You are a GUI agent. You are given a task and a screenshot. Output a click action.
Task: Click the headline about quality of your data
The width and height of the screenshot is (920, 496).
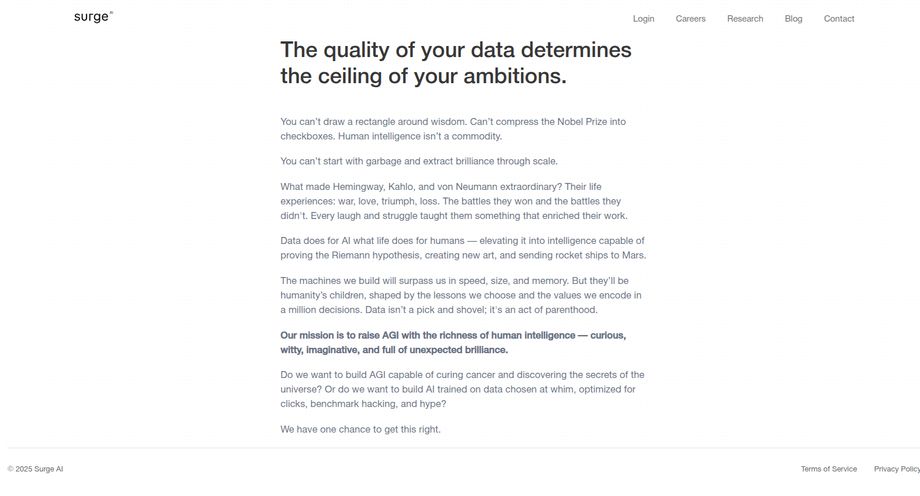point(455,63)
